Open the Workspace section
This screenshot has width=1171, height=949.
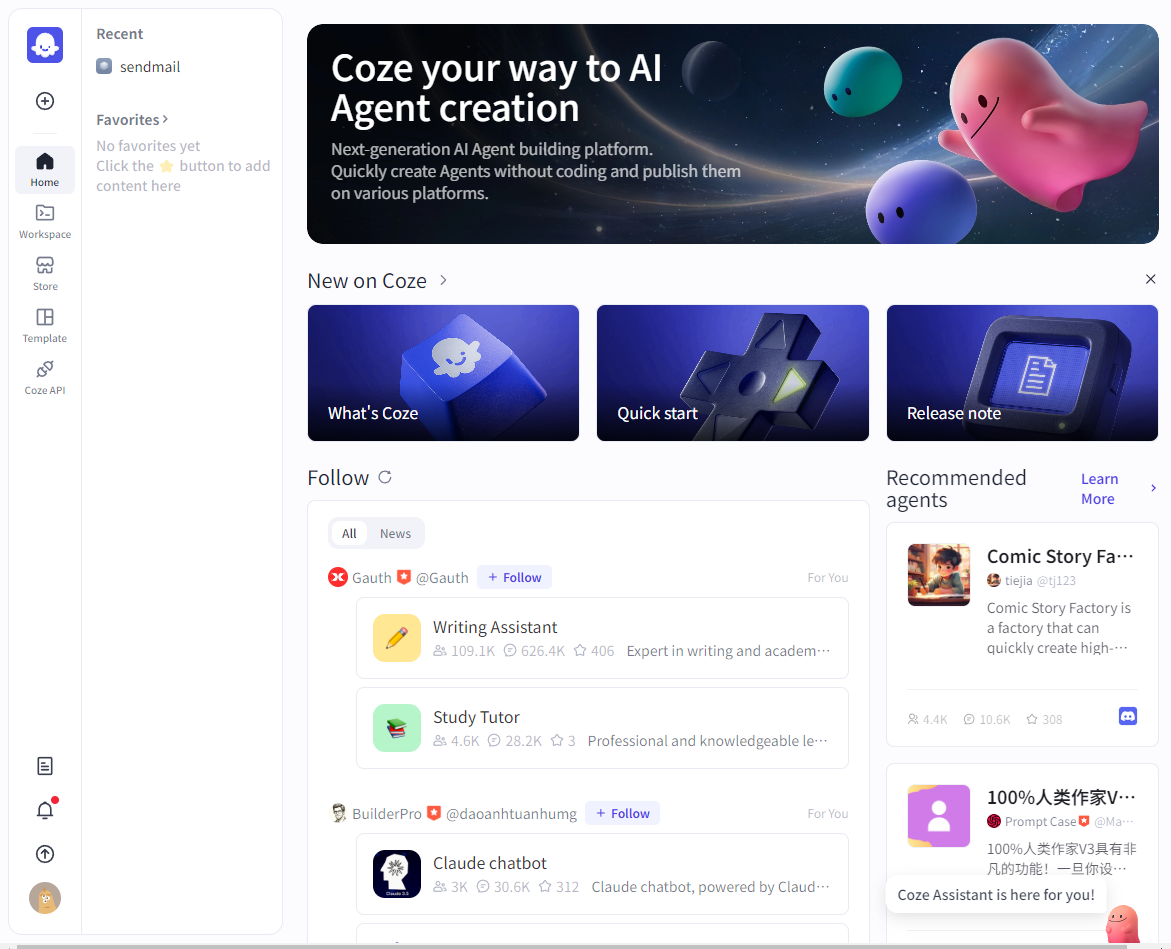tap(45, 222)
